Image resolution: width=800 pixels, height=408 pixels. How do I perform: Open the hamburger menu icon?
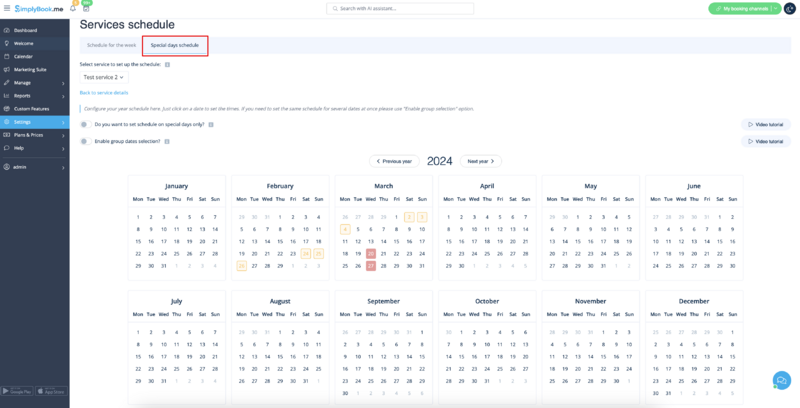point(7,8)
